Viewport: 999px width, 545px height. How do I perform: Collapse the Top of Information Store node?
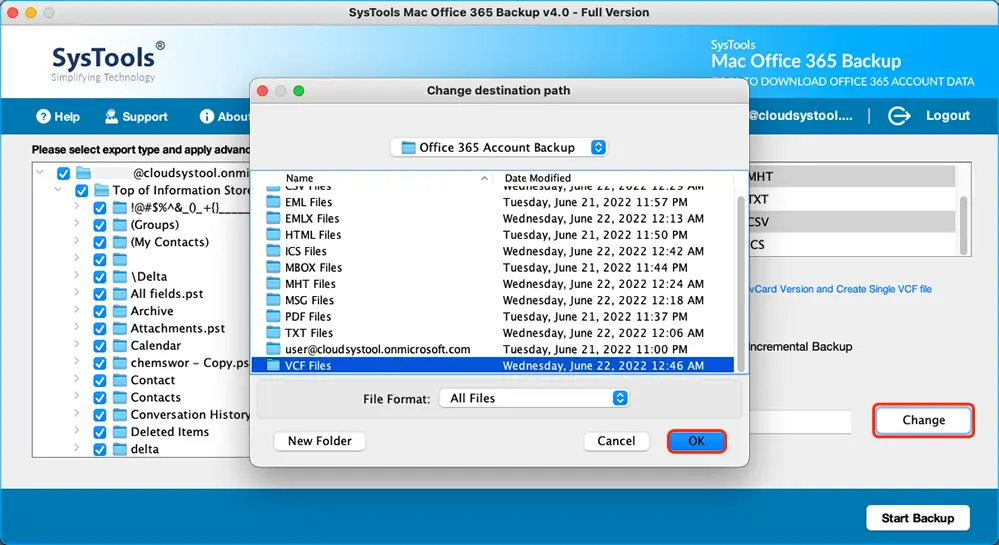[59, 189]
